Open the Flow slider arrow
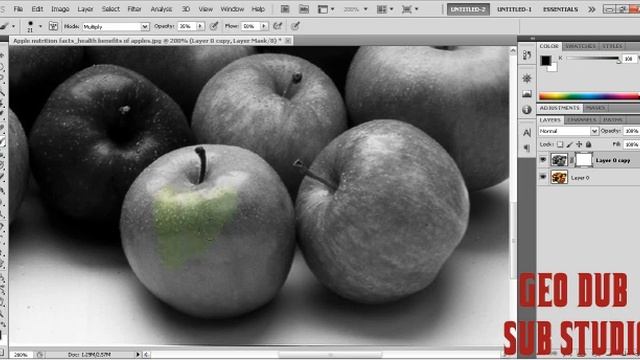The image size is (640, 360). coord(264,26)
